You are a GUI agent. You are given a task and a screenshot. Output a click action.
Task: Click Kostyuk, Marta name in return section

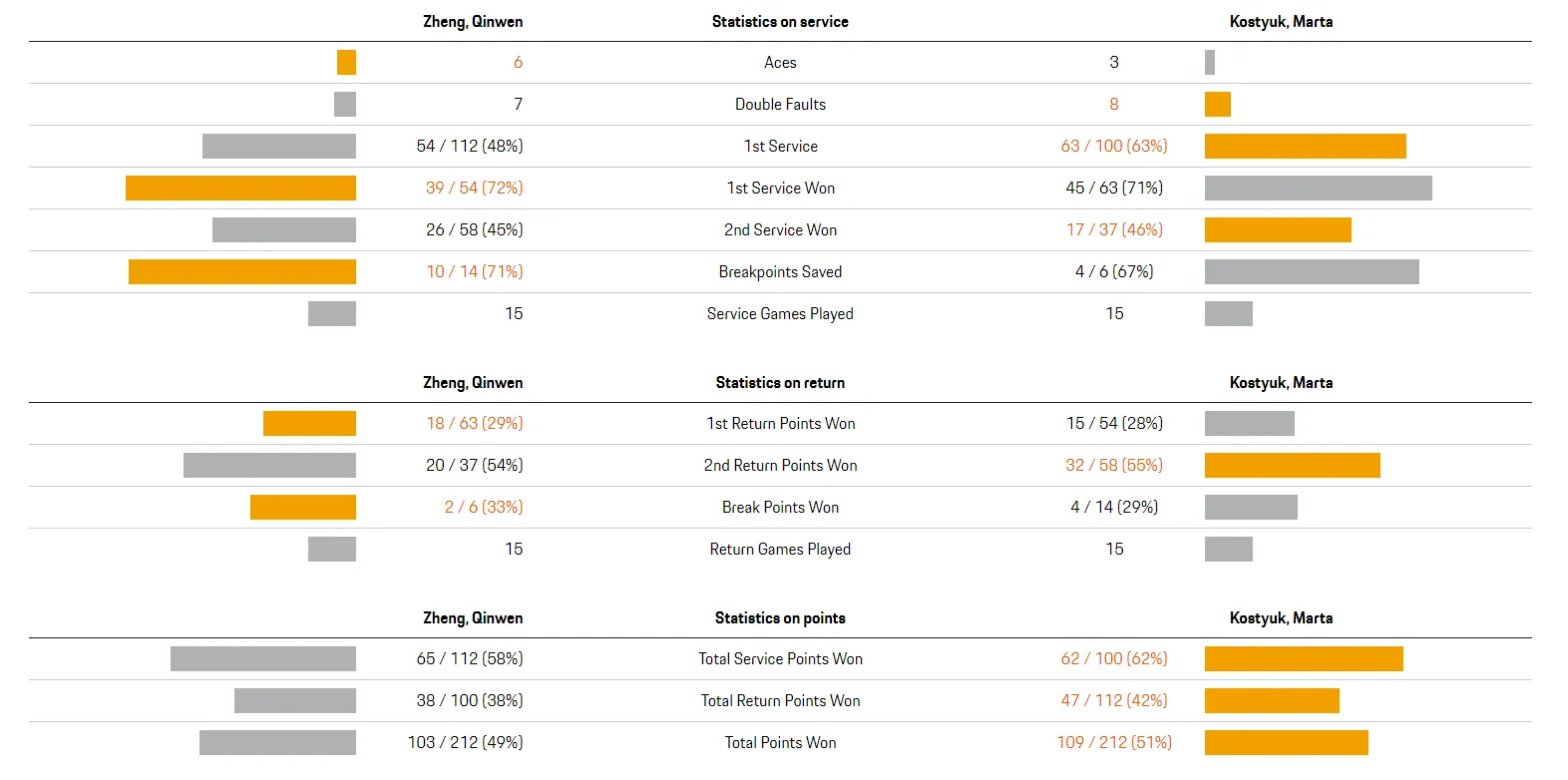coord(1281,382)
